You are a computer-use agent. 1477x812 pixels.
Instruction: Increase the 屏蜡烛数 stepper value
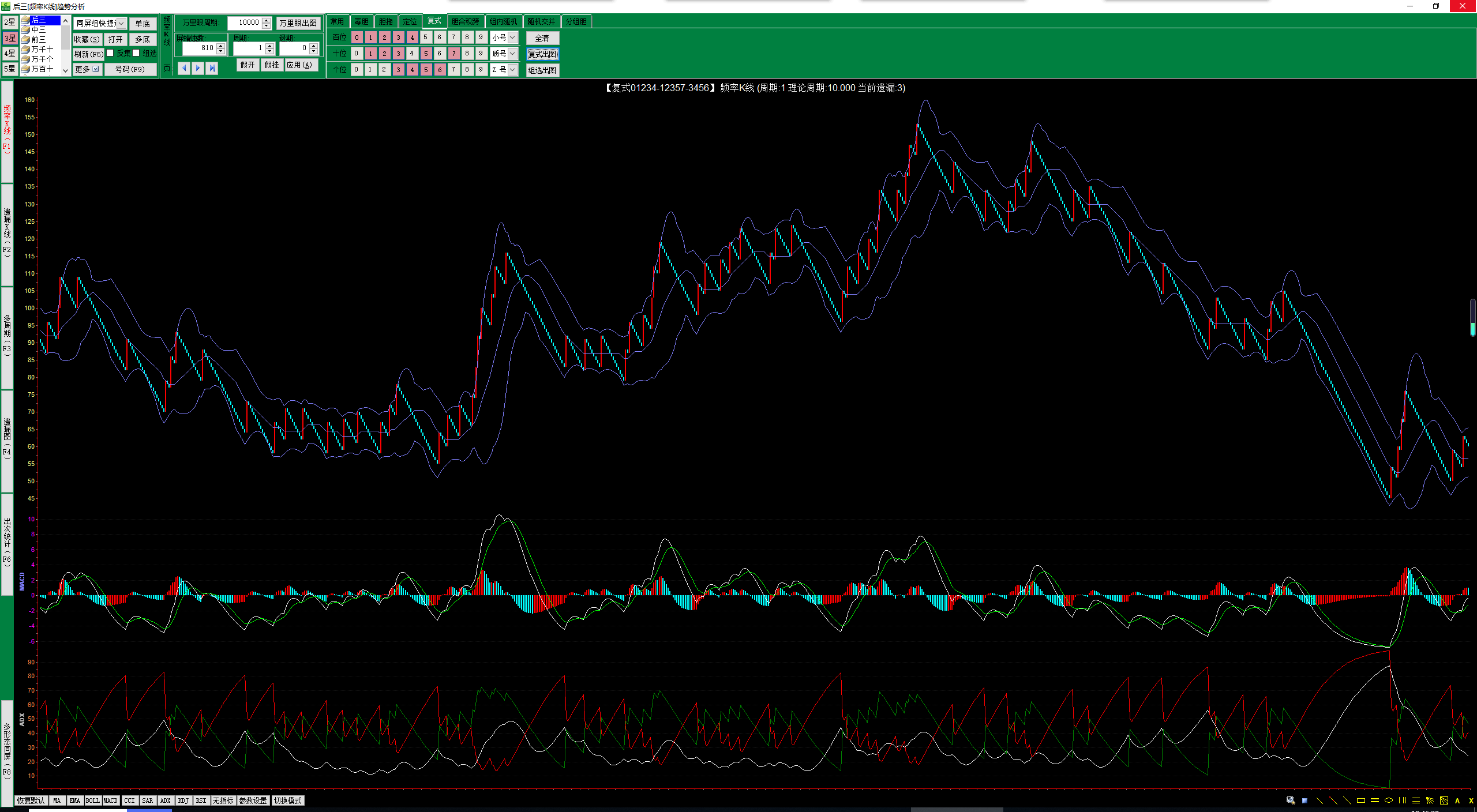(x=220, y=46)
